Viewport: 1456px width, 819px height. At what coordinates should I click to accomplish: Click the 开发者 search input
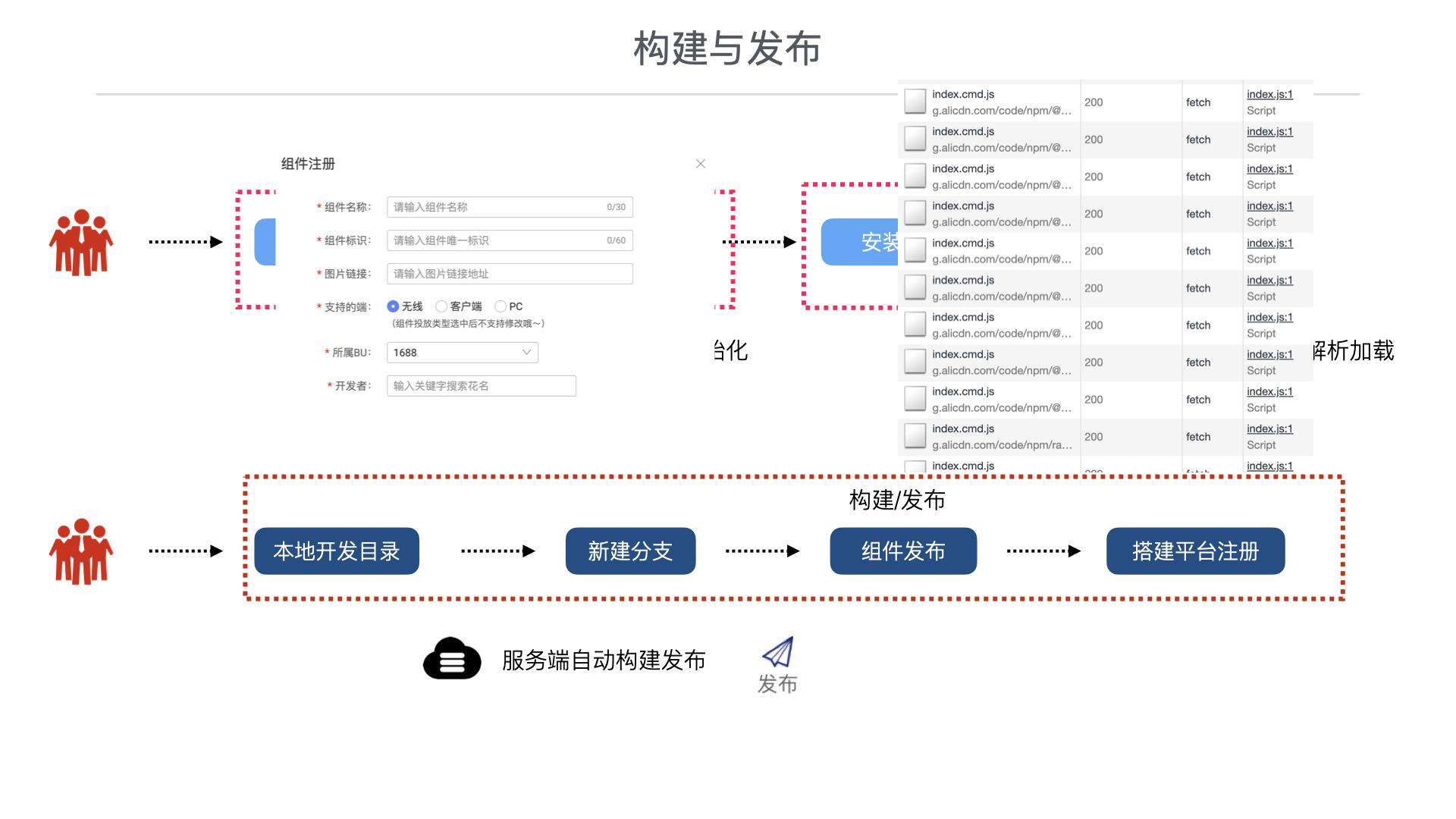482,386
